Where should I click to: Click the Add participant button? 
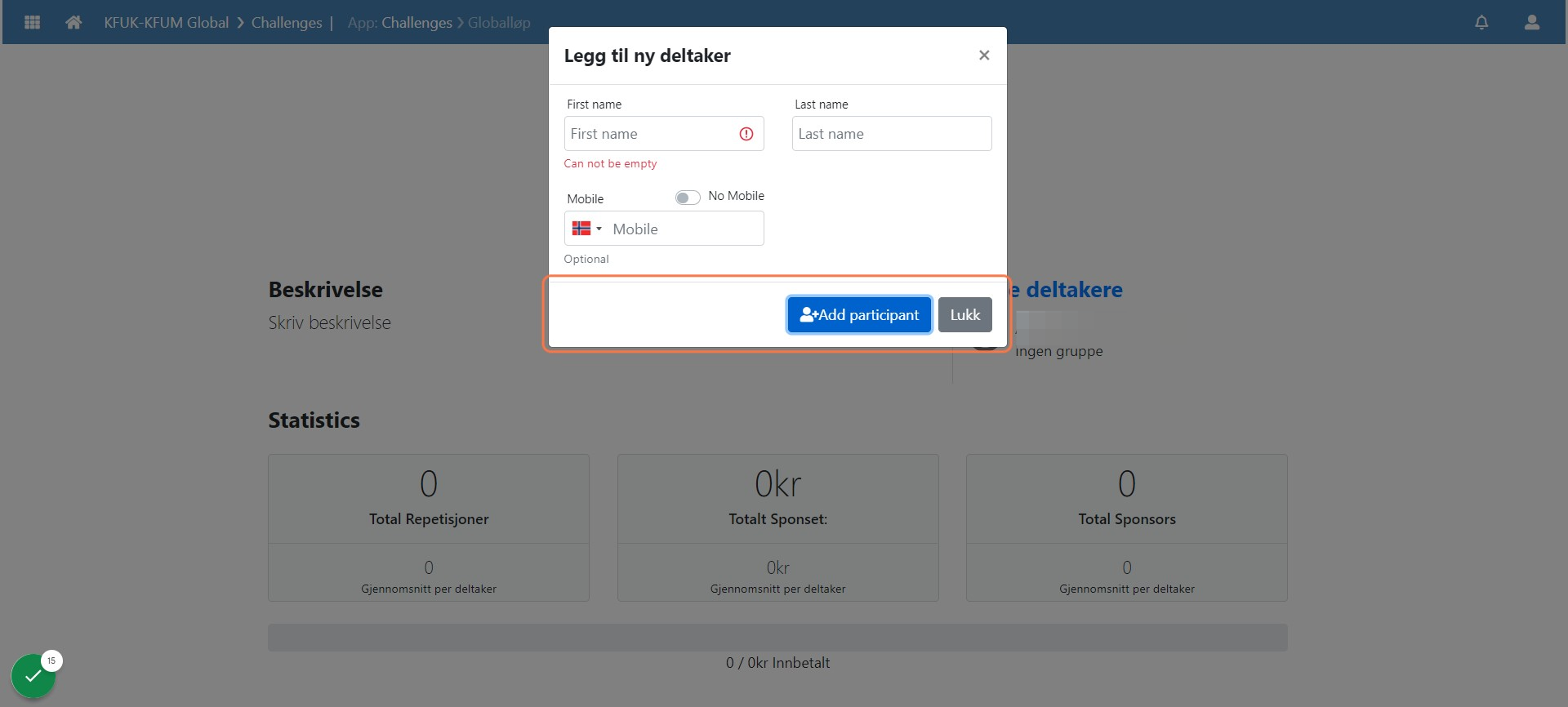859,314
